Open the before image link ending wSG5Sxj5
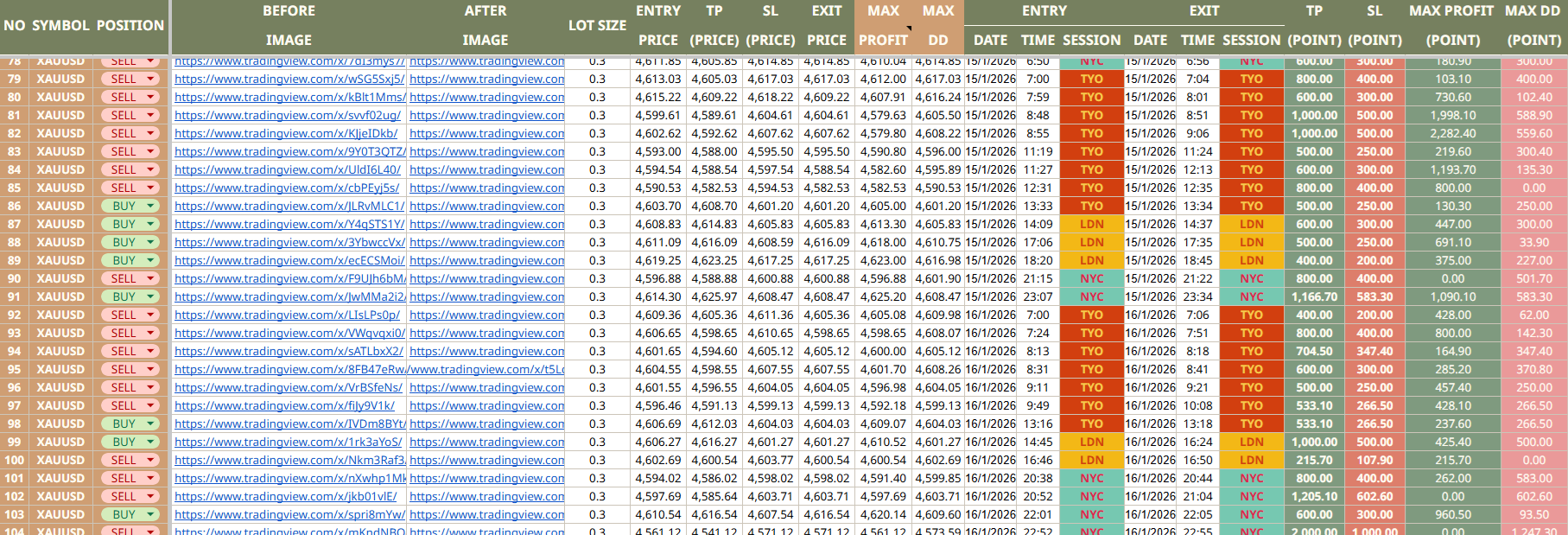This screenshot has height=535, width=1568. point(289,79)
